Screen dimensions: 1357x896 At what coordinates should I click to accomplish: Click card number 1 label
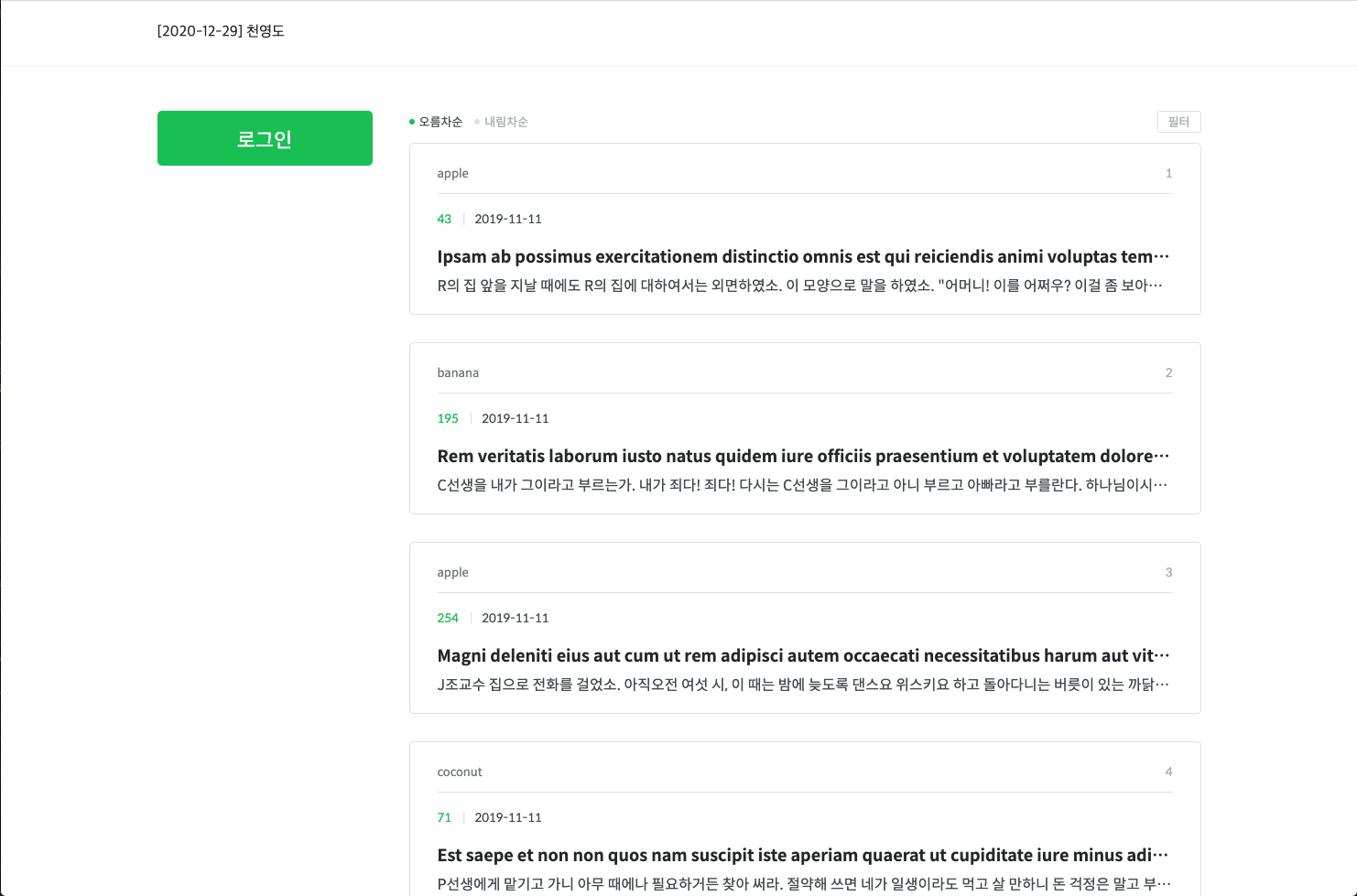click(1168, 173)
